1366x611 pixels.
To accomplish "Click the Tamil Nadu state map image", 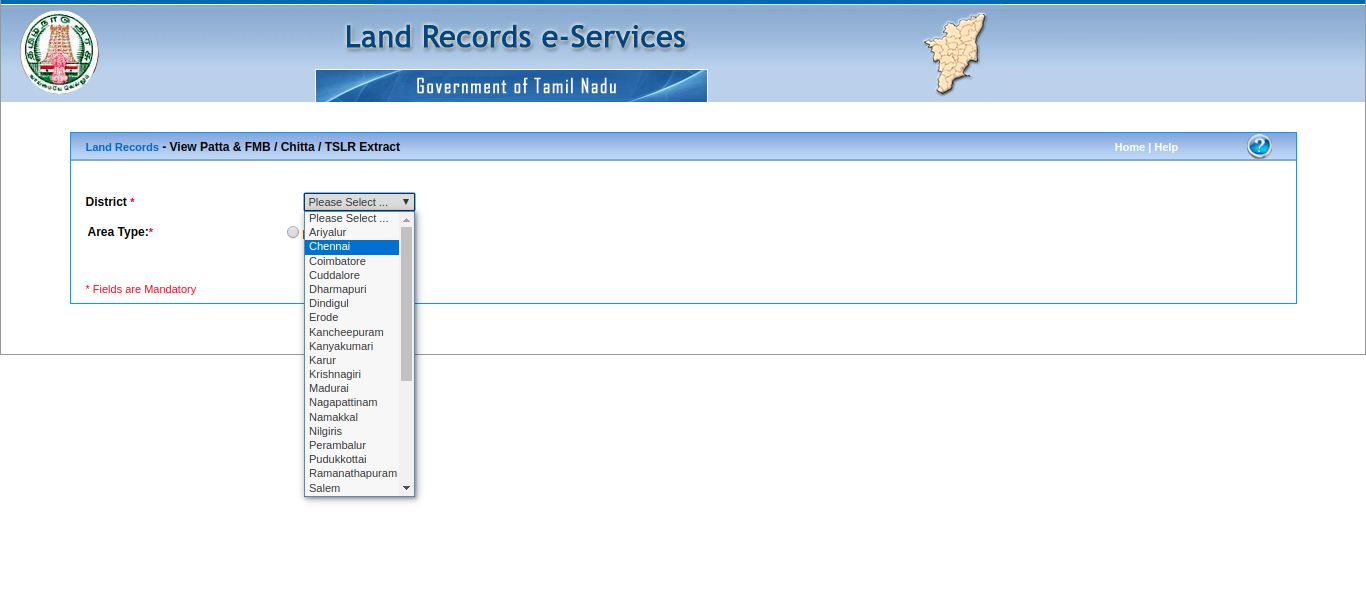I will 956,53.
